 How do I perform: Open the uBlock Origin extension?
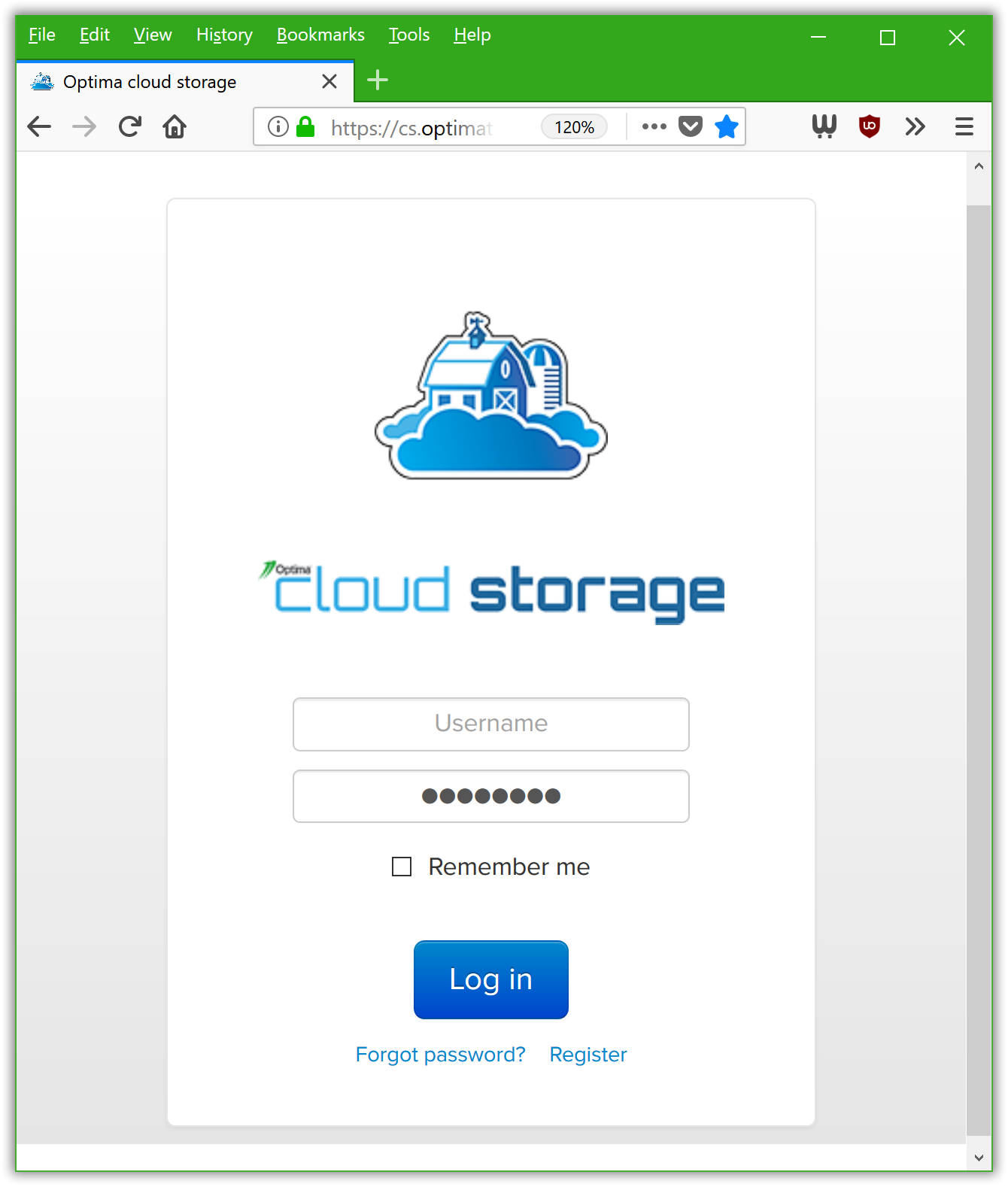tap(869, 126)
